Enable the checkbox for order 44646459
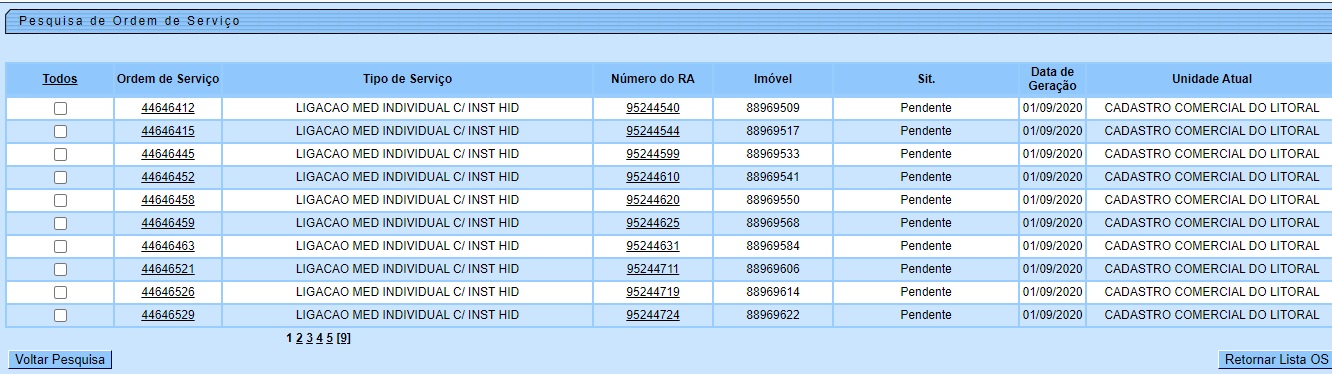This screenshot has width=1332, height=374. 60,223
